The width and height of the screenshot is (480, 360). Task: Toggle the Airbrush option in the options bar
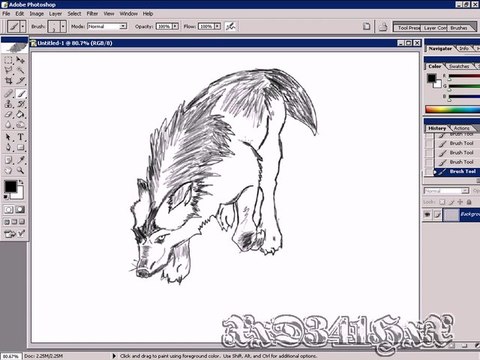click(x=230, y=26)
